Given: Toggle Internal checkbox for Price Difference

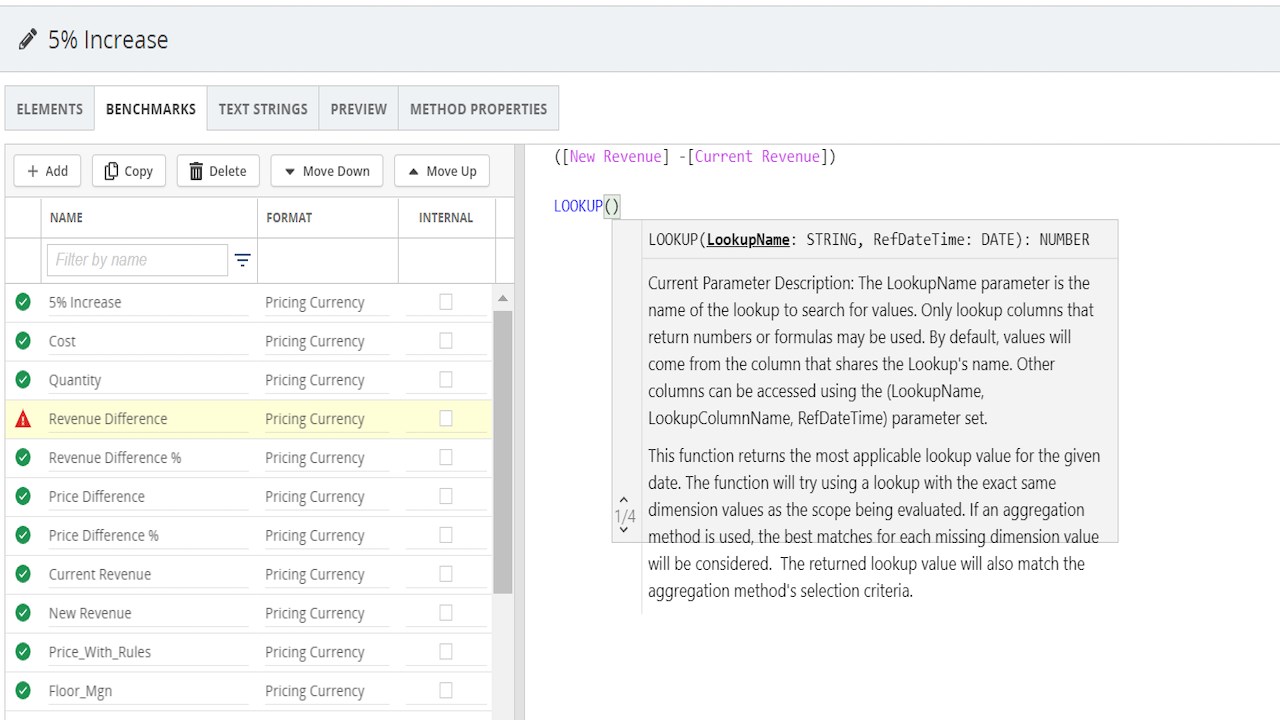Looking at the screenshot, I should pyautogui.click(x=446, y=496).
